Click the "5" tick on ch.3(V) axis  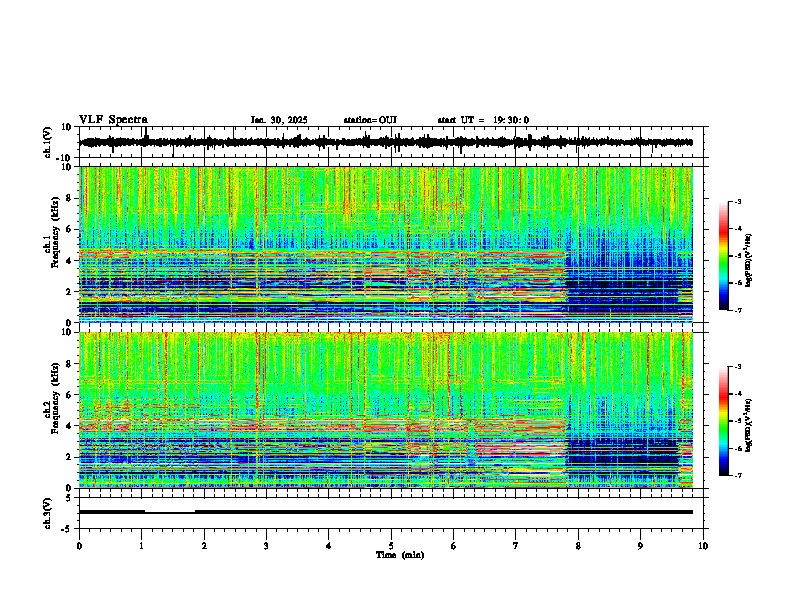(70, 498)
